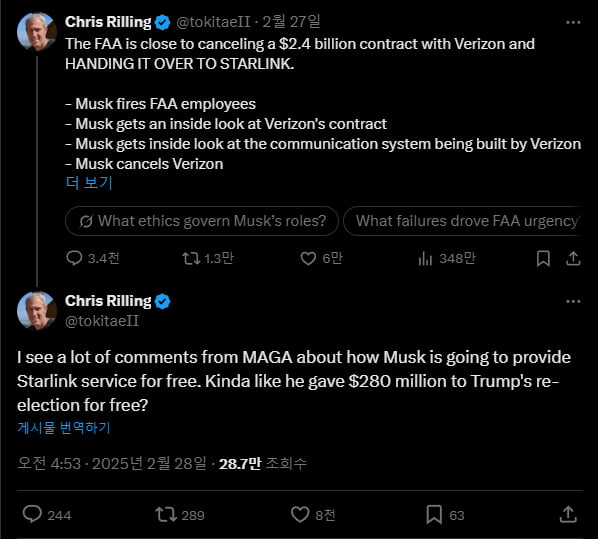View analytics icon showing 348만 views
598x539 pixels.
tap(447, 258)
